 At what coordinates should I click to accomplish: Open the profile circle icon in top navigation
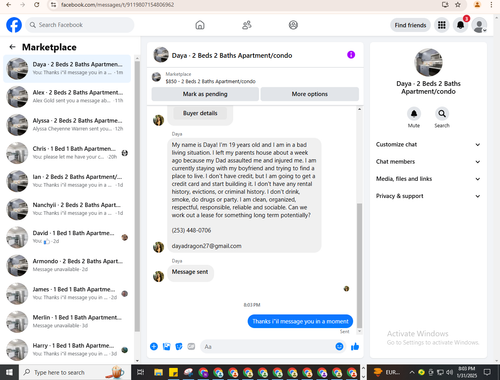293,25
